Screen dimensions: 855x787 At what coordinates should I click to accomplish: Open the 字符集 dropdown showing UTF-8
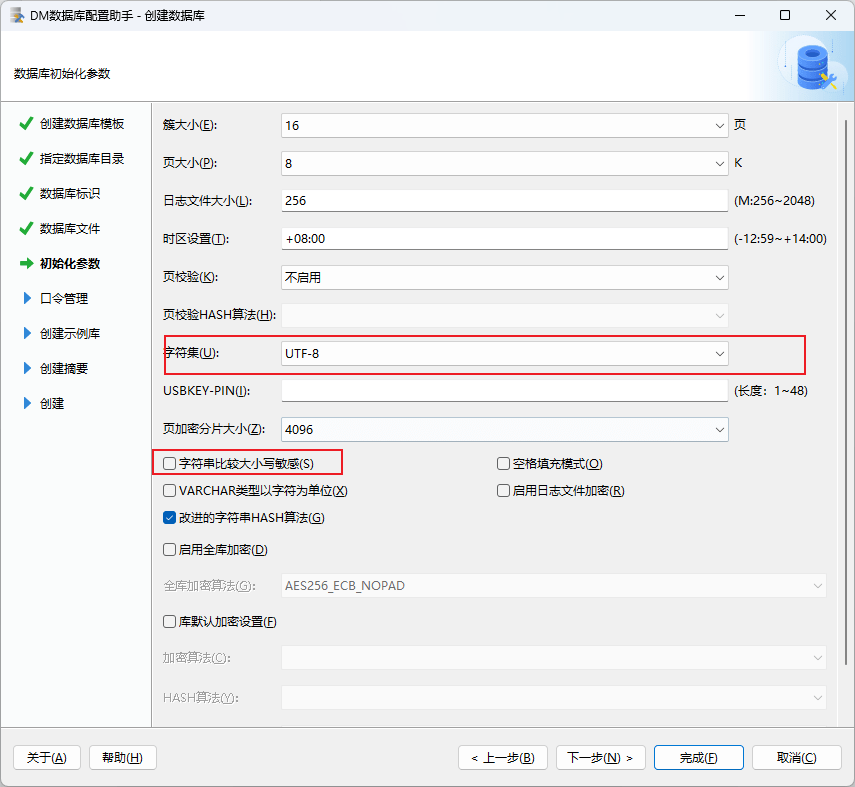[504, 353]
